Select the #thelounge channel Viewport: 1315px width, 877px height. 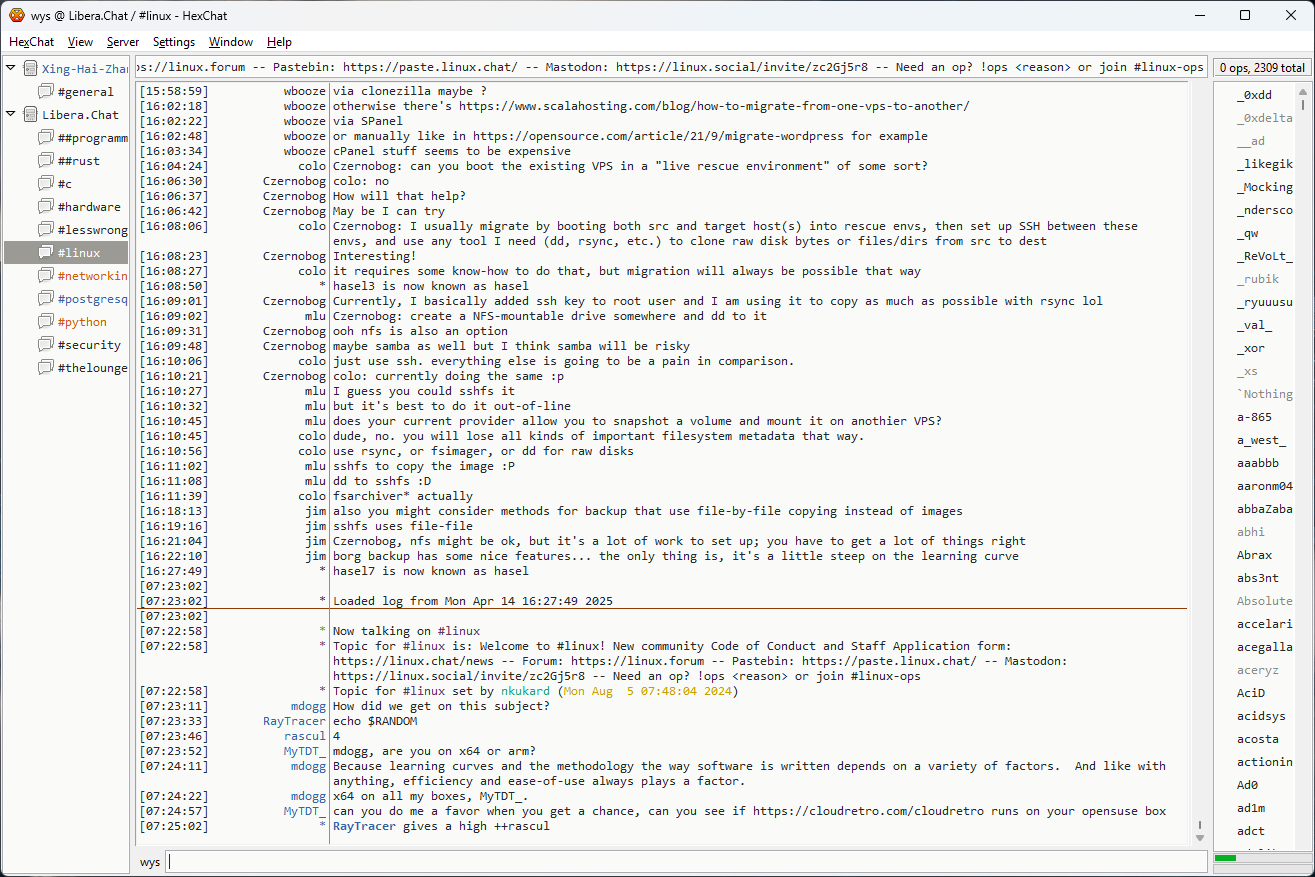92,368
